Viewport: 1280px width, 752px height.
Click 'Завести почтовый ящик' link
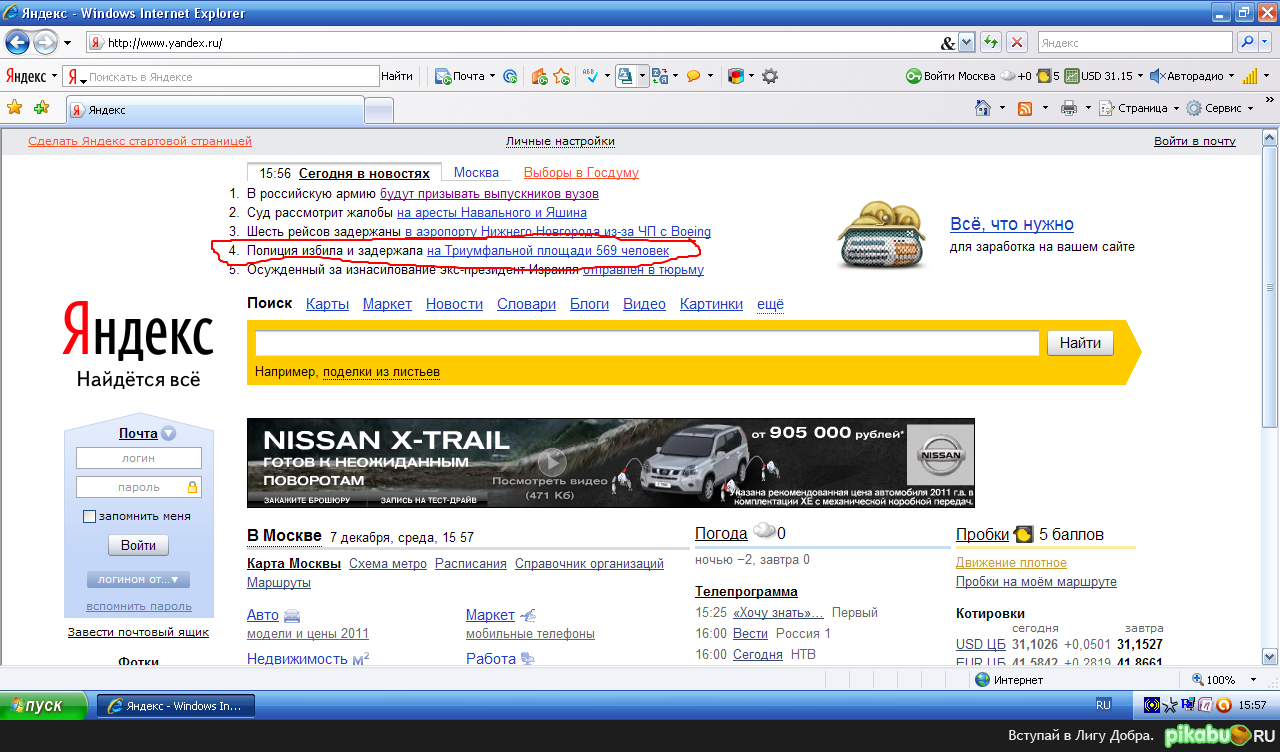[x=138, y=632]
